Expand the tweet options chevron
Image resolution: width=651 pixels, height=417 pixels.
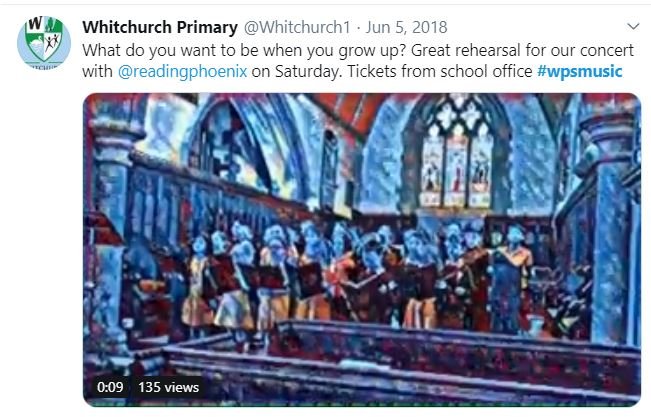click(633, 27)
